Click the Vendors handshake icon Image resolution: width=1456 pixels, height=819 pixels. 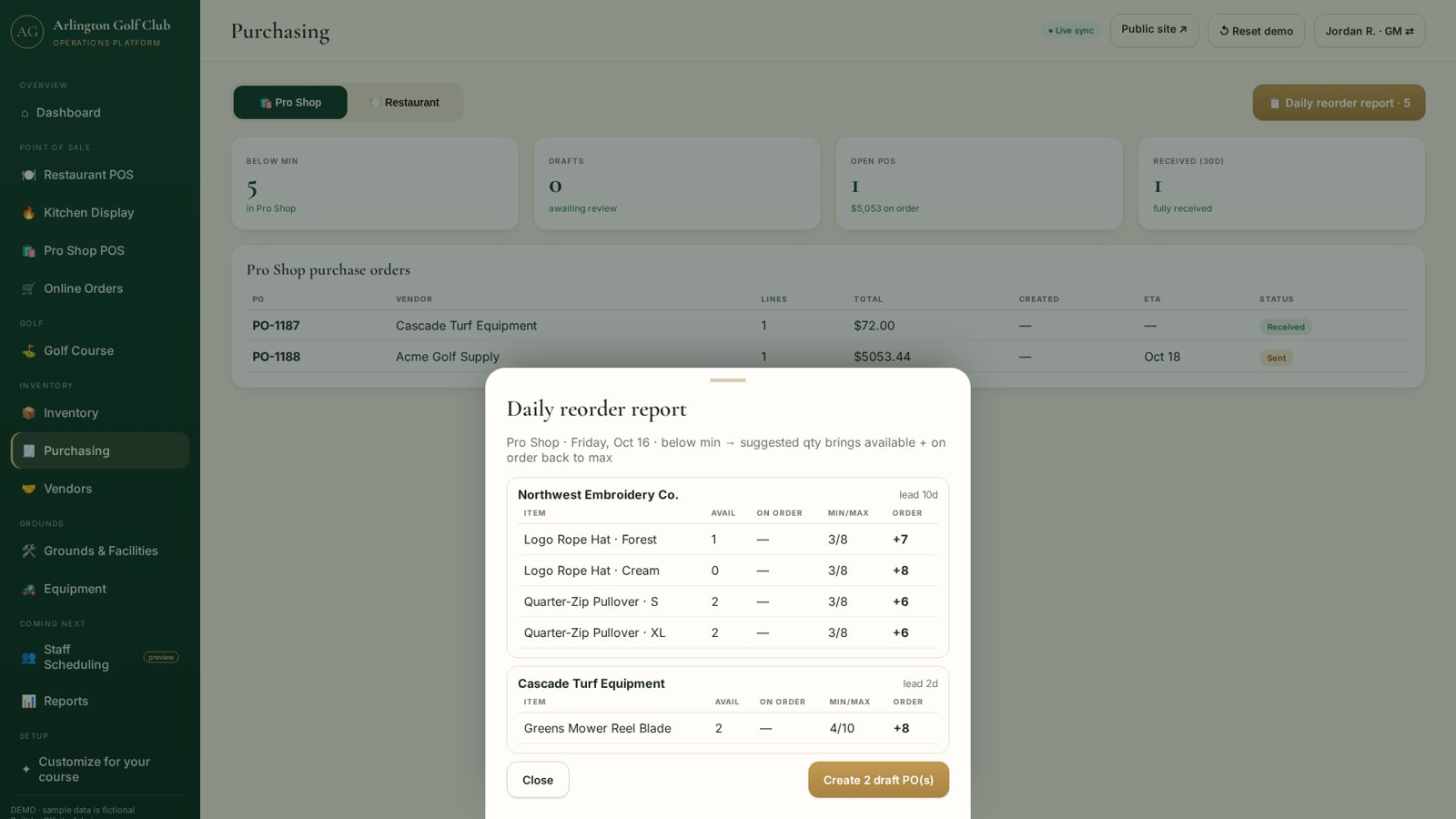[28, 489]
